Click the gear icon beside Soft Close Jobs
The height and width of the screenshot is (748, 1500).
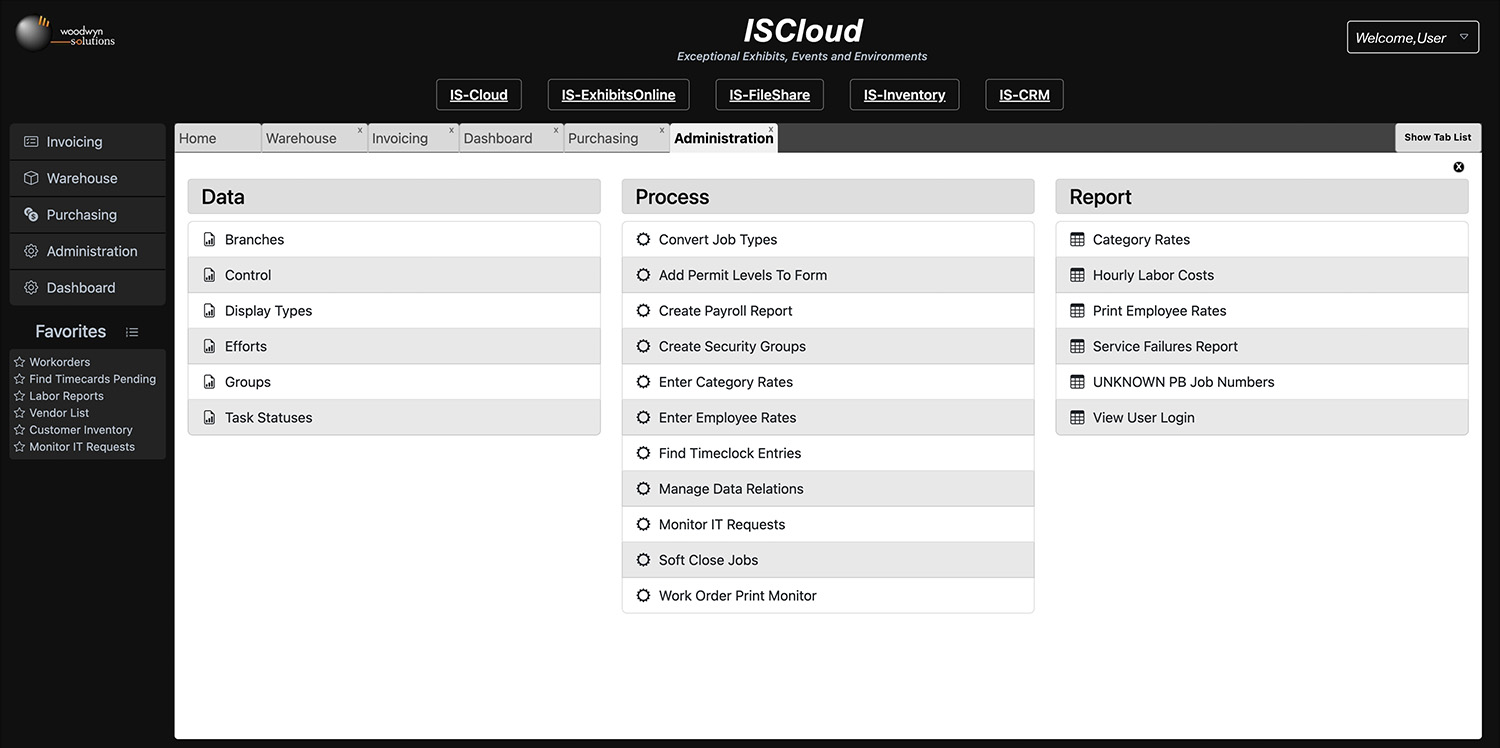click(x=643, y=560)
